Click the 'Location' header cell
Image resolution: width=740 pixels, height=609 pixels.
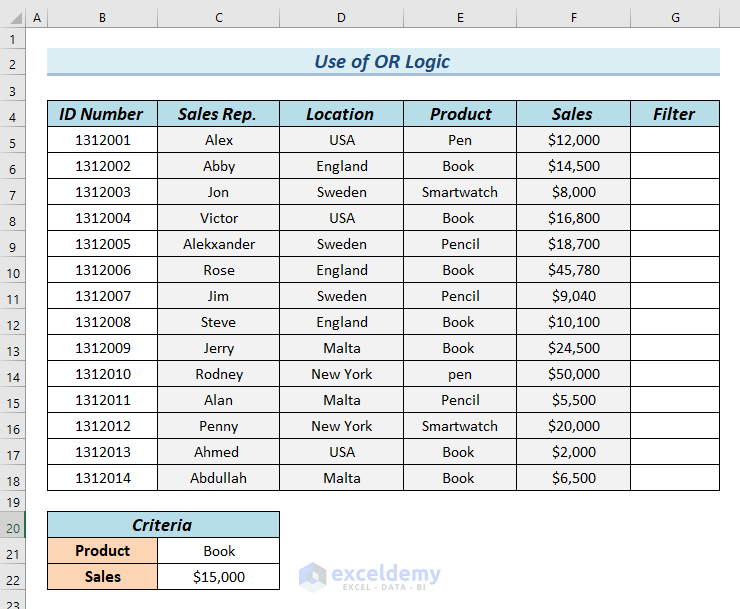341,114
